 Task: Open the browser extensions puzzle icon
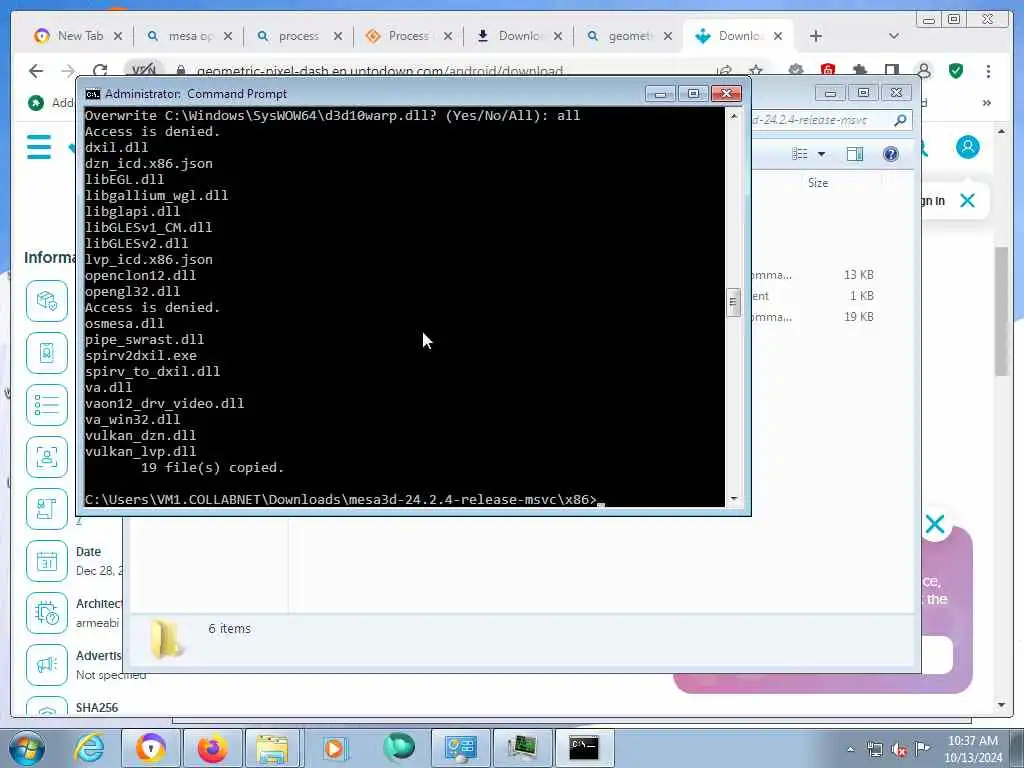pos(859,71)
